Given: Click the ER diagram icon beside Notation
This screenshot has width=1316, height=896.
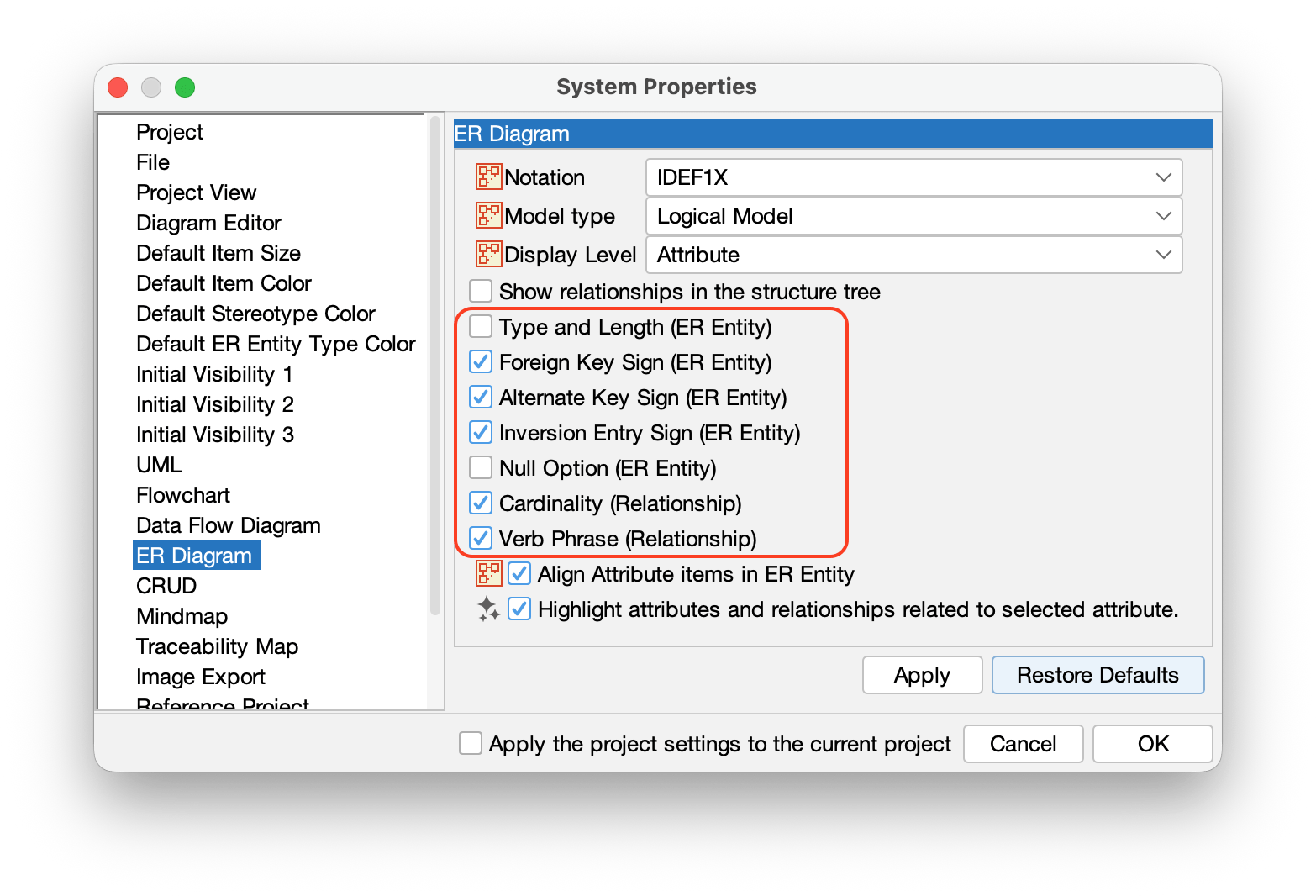Looking at the screenshot, I should click(x=487, y=177).
